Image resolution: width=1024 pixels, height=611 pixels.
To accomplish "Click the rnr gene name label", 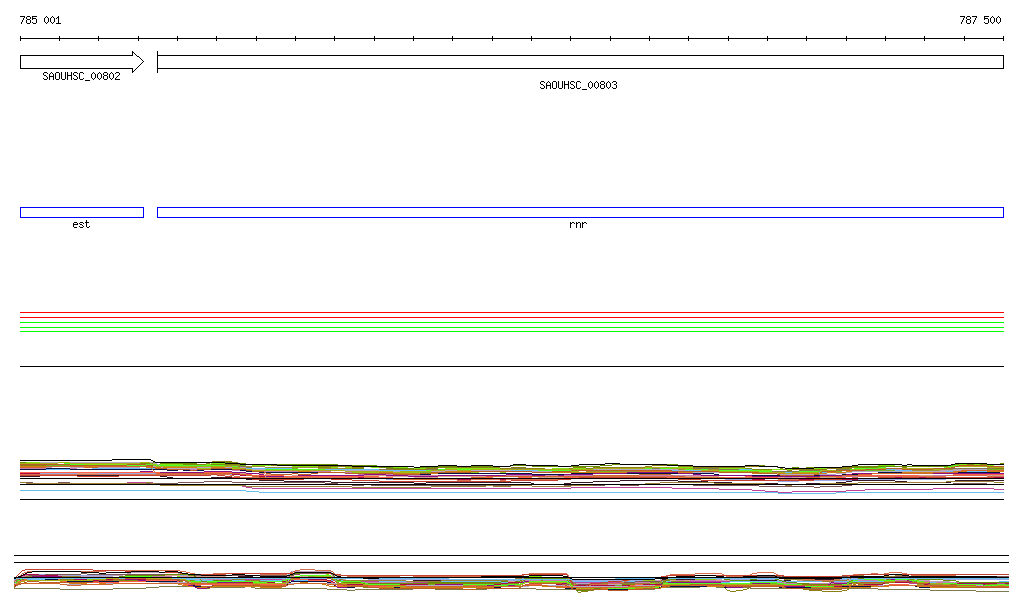I will point(578,225).
